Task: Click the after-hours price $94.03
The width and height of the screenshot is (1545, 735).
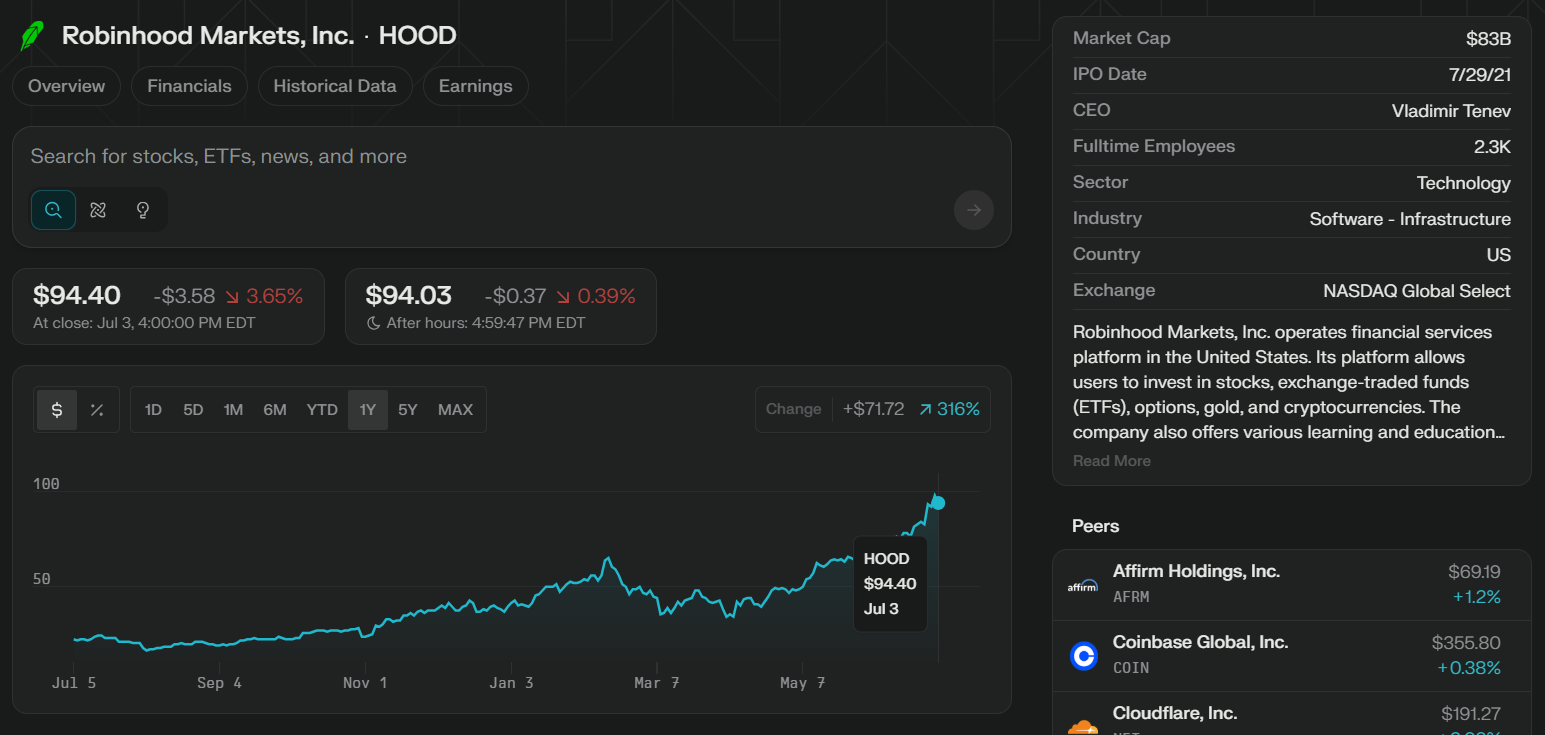Action: (x=409, y=296)
